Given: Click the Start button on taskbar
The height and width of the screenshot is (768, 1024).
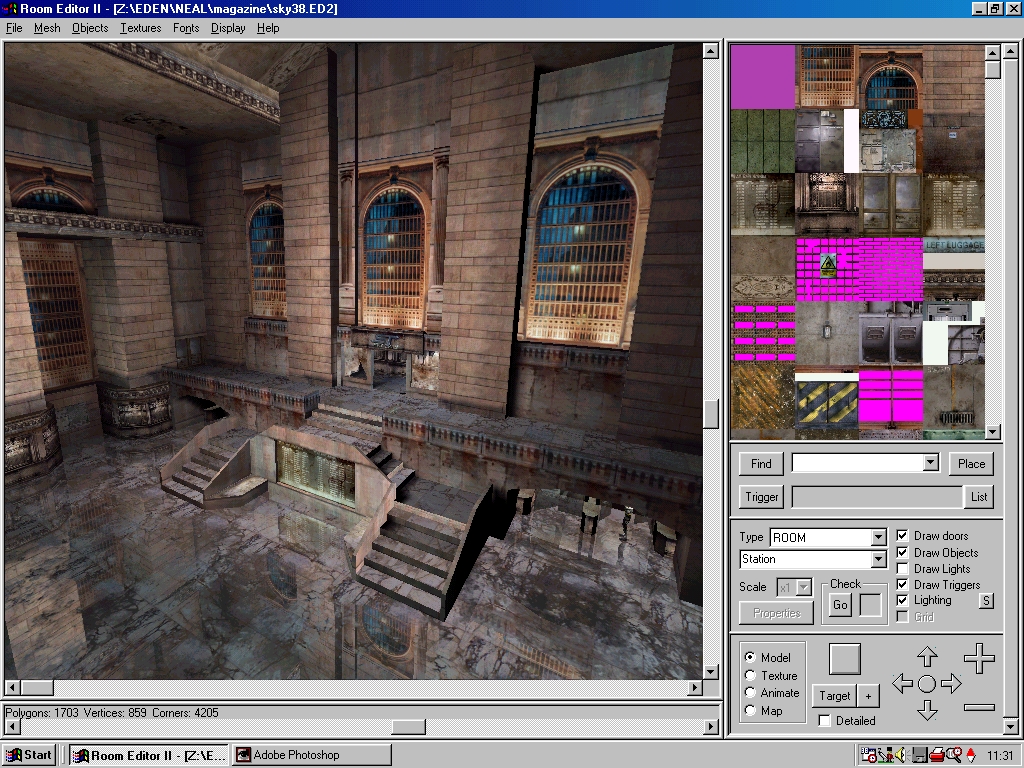Looking at the screenshot, I should tap(29, 755).
